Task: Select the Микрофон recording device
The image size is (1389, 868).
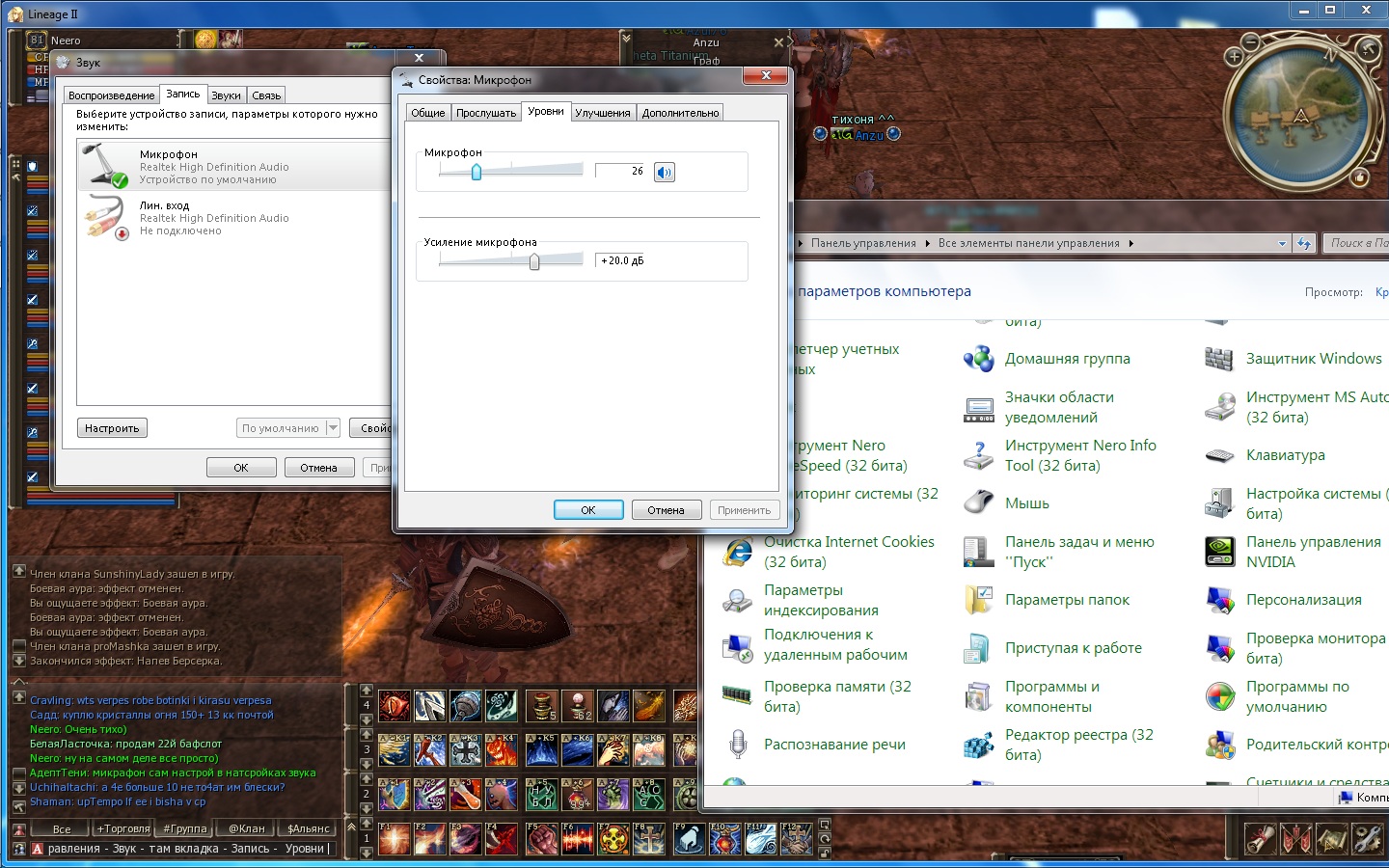Action: (234, 166)
